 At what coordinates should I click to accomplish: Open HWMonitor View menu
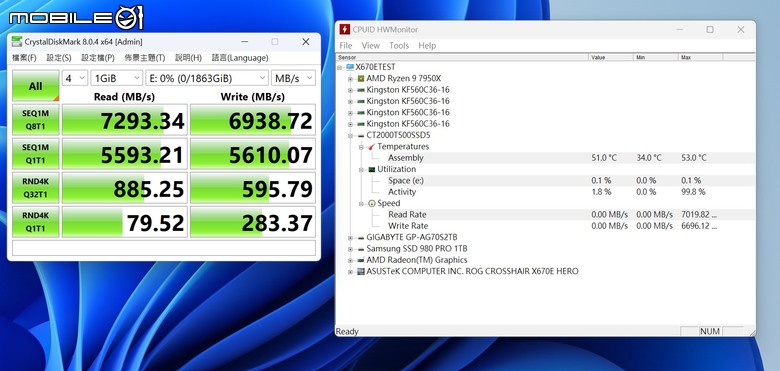(x=371, y=45)
